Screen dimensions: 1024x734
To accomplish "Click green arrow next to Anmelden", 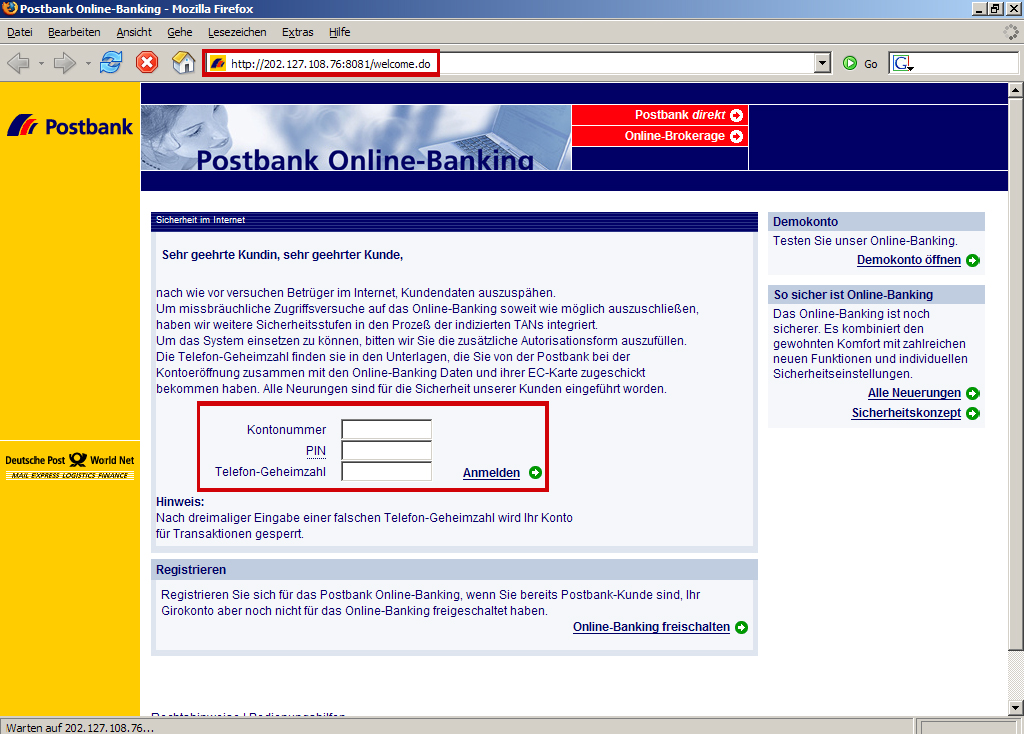I will pyautogui.click(x=536, y=473).
